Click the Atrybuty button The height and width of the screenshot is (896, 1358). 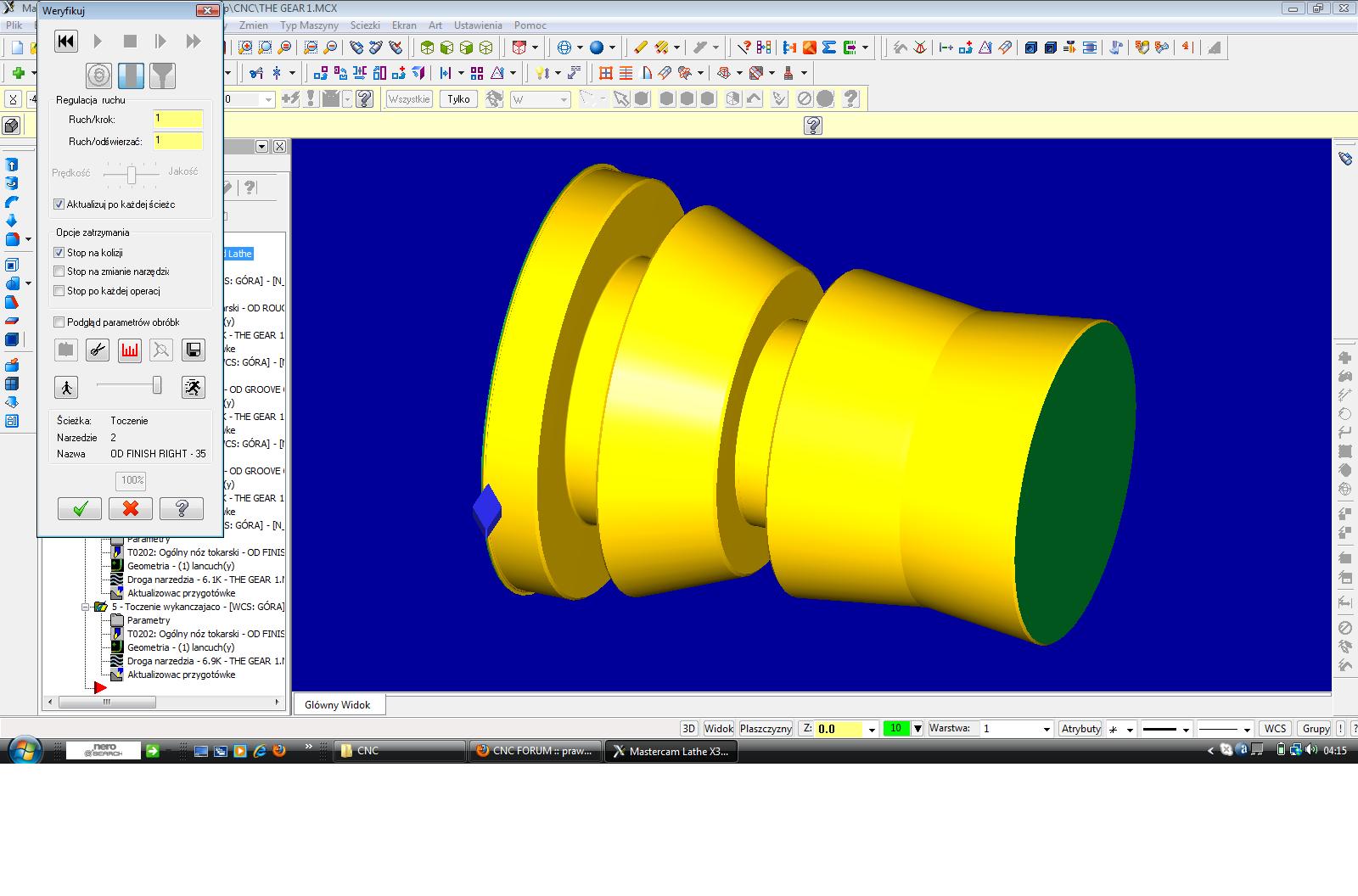(x=1080, y=729)
